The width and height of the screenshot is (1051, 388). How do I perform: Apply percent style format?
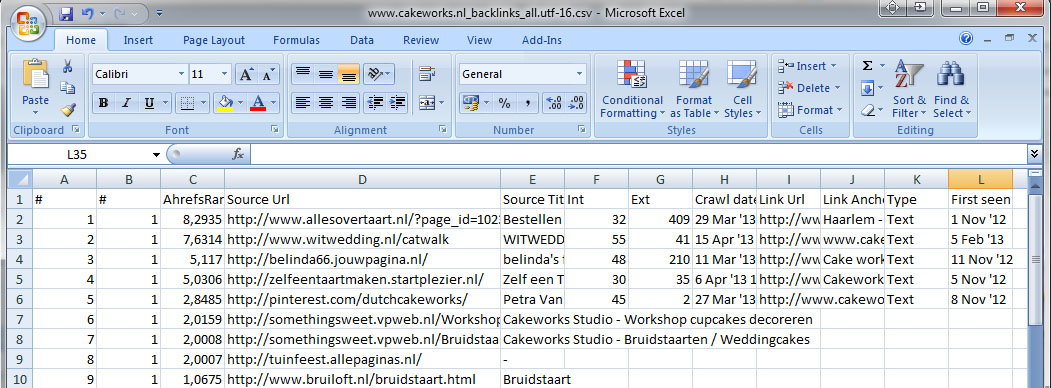click(x=504, y=103)
